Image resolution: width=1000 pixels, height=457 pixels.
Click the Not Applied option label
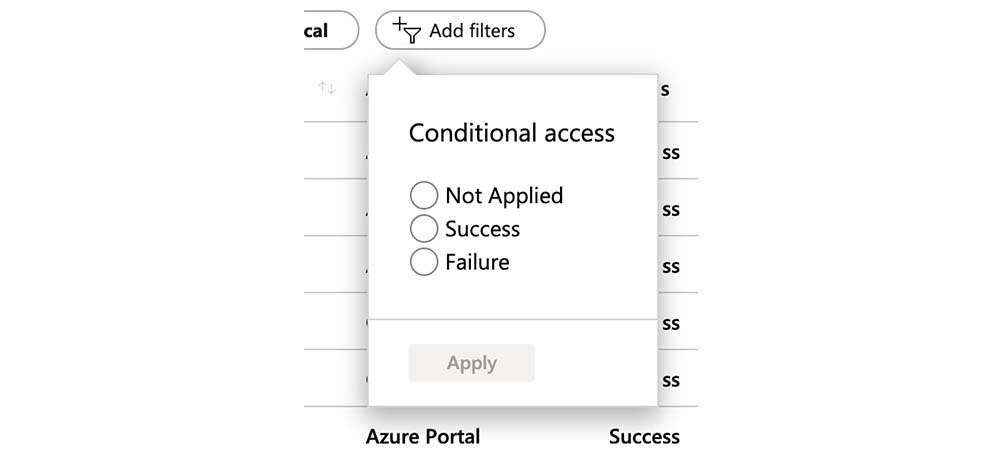[x=504, y=196]
